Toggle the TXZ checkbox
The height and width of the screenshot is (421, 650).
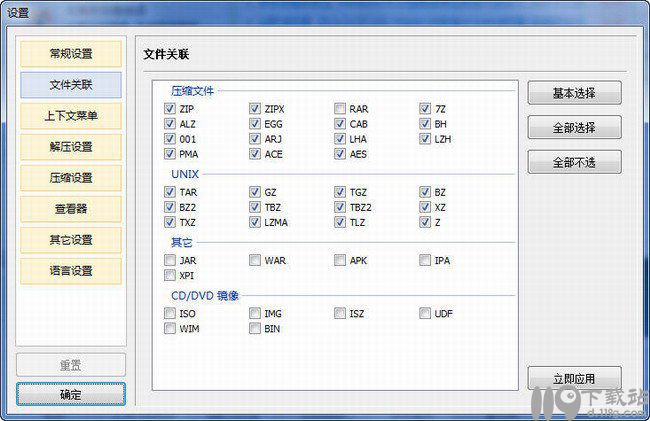pos(170,222)
